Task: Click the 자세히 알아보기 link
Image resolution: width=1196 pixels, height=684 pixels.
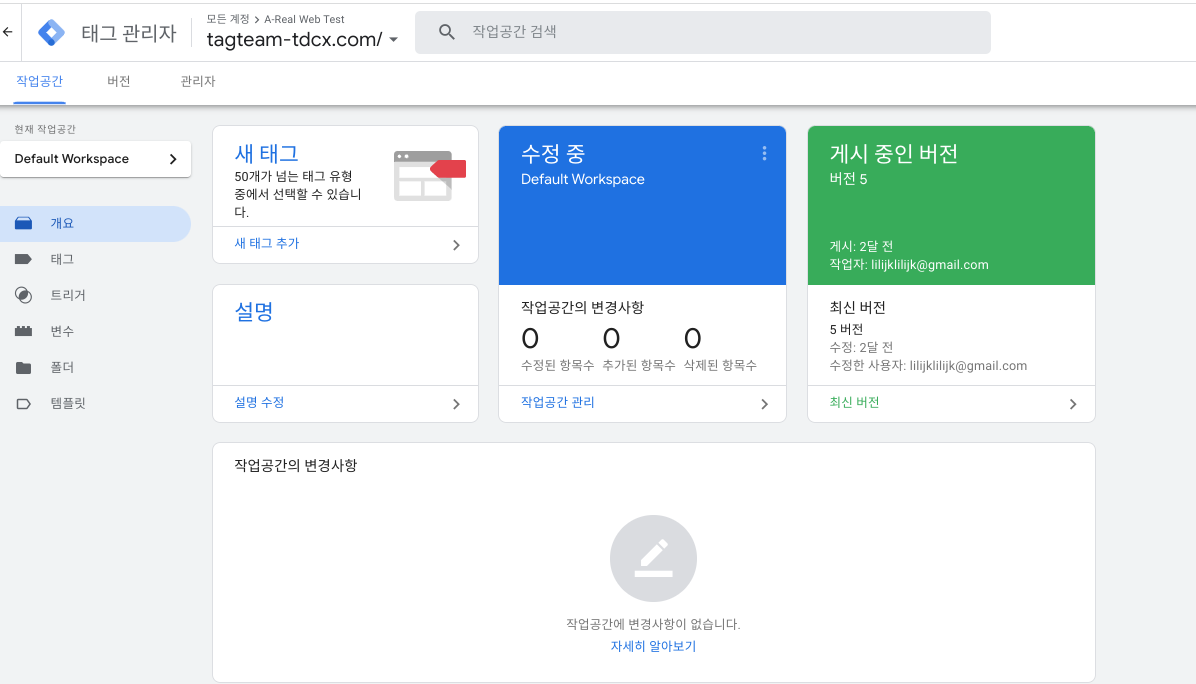Action: click(x=654, y=647)
